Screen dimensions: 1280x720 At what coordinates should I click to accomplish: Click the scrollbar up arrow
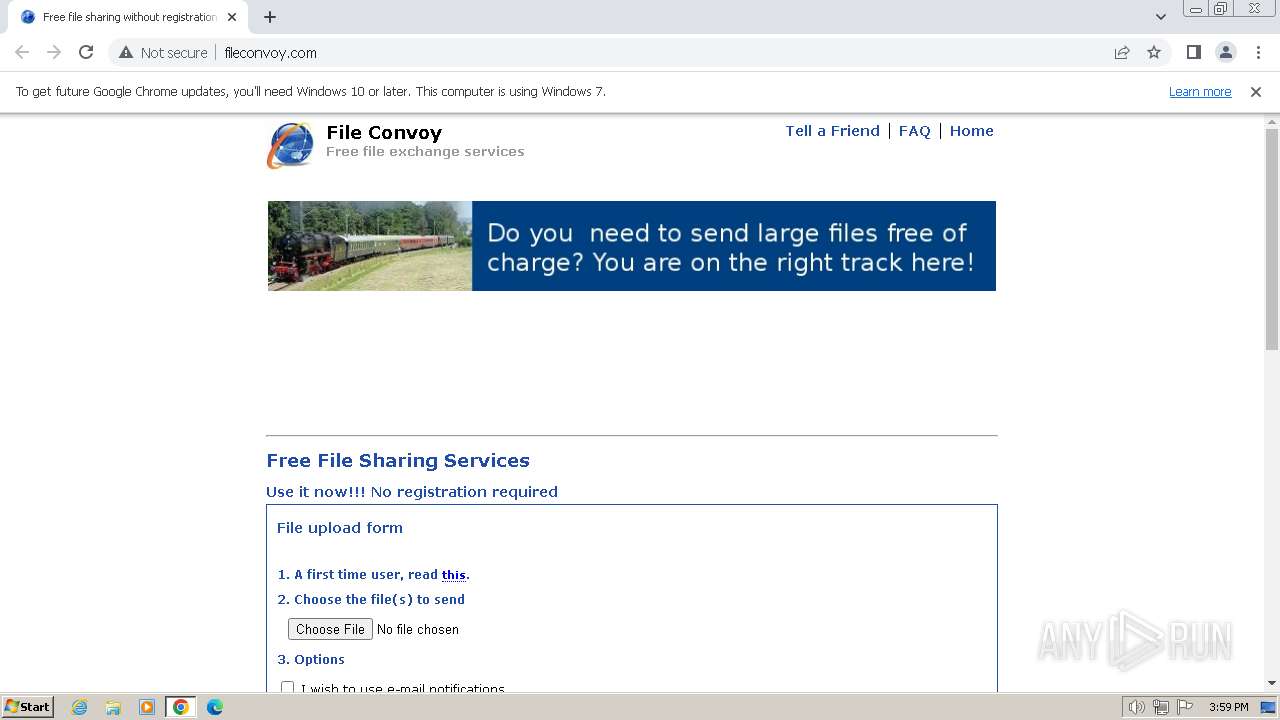coord(1272,121)
